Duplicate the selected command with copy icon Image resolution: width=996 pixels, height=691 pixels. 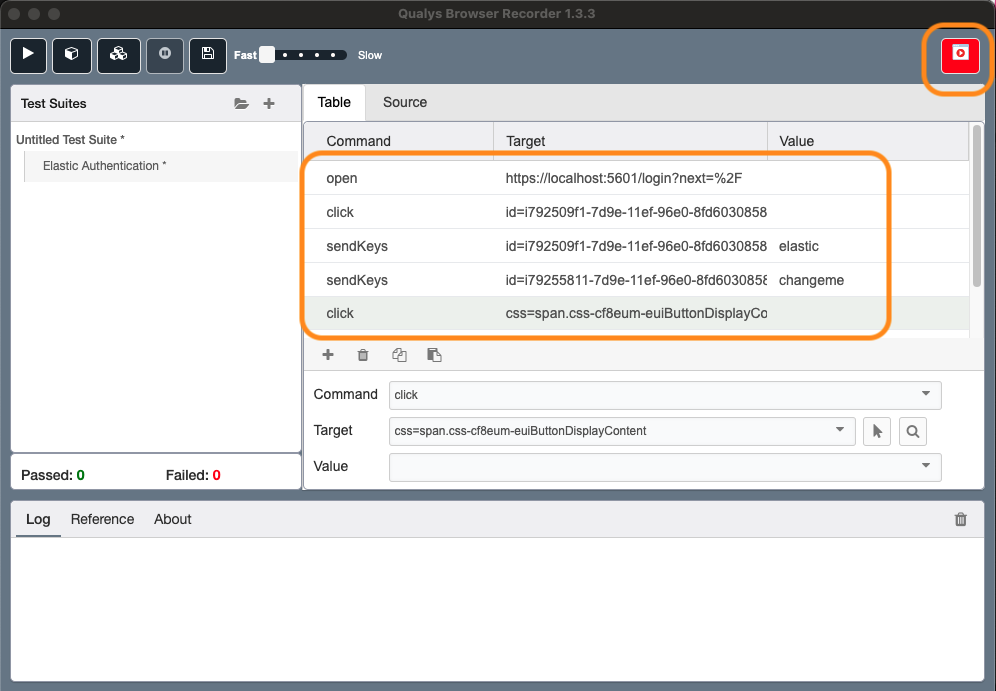[399, 355]
